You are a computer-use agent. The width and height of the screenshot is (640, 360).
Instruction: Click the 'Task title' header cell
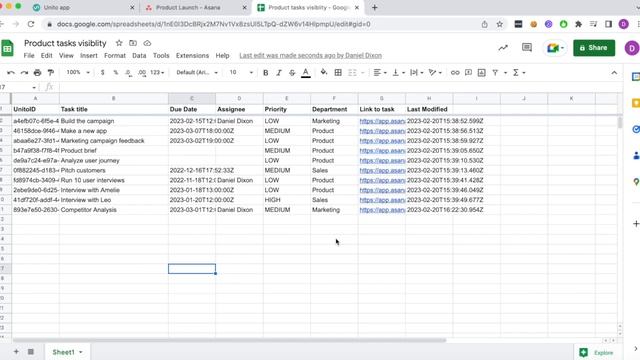click(x=113, y=109)
